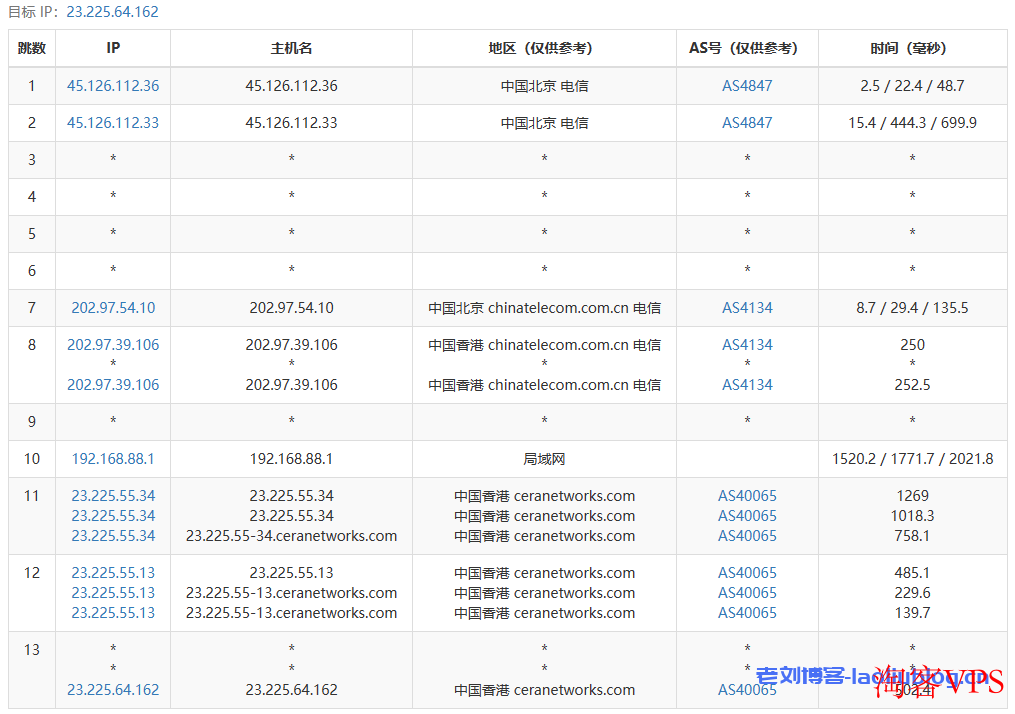This screenshot has height=714, width=1015.
Task: Select the time value 2.5 / 22.4 / 48.7
Action: tap(912, 85)
